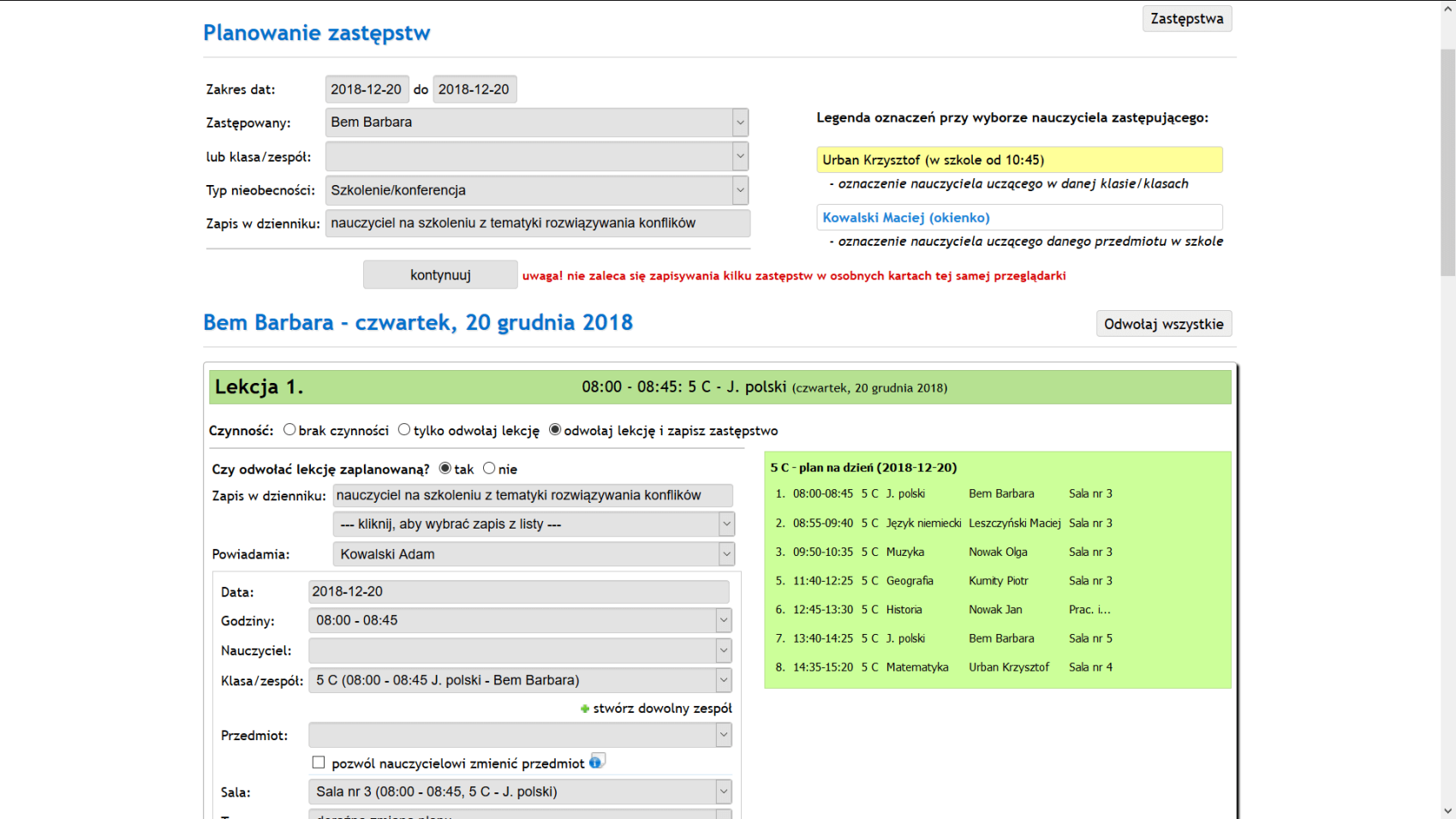The height and width of the screenshot is (819, 1456).
Task: Click the info icon next to pozwól nauczycielowi
Action: (596, 762)
